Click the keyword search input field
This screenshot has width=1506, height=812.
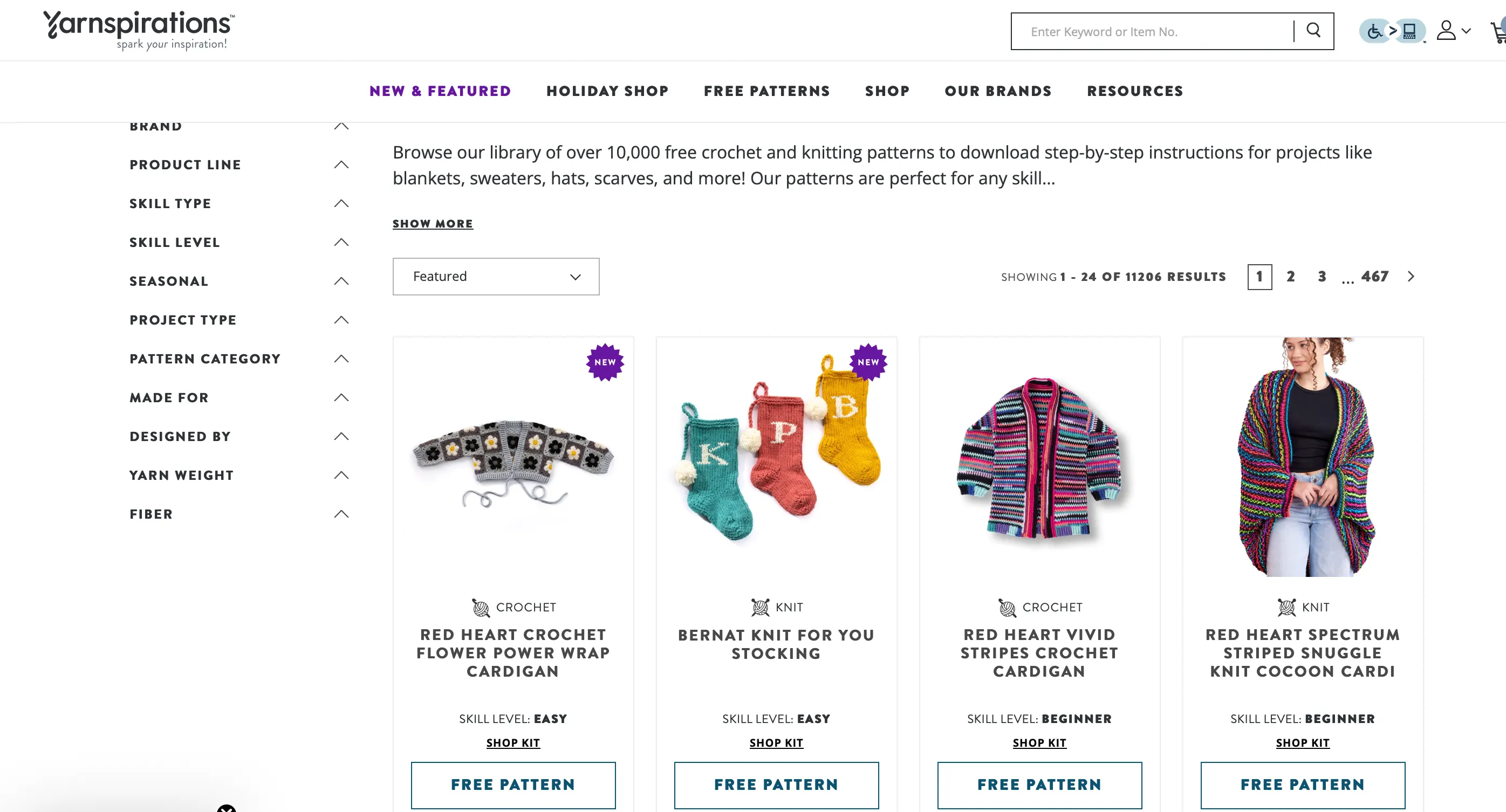1152,32
